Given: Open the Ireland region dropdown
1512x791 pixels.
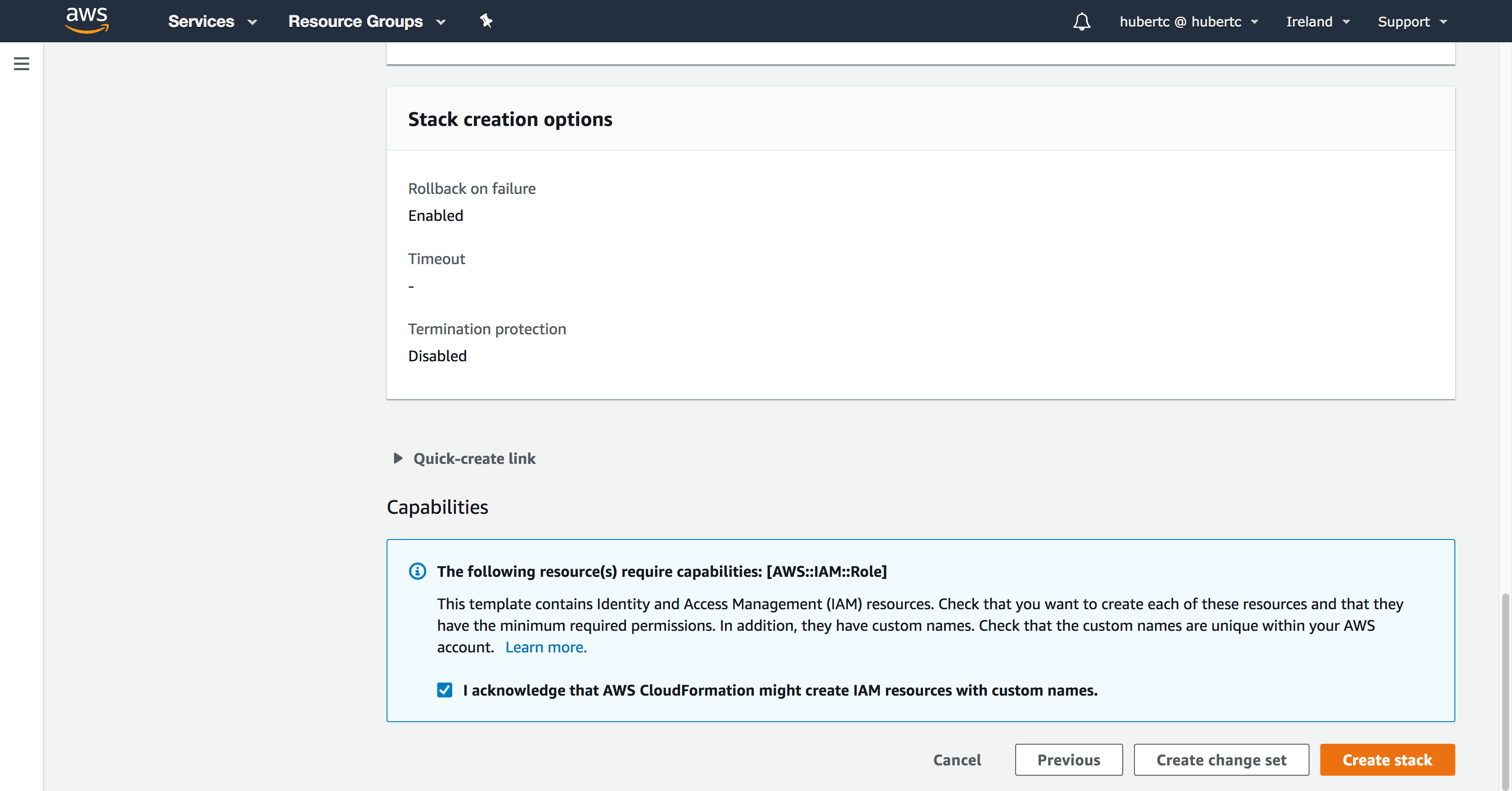Looking at the screenshot, I should (1318, 22).
